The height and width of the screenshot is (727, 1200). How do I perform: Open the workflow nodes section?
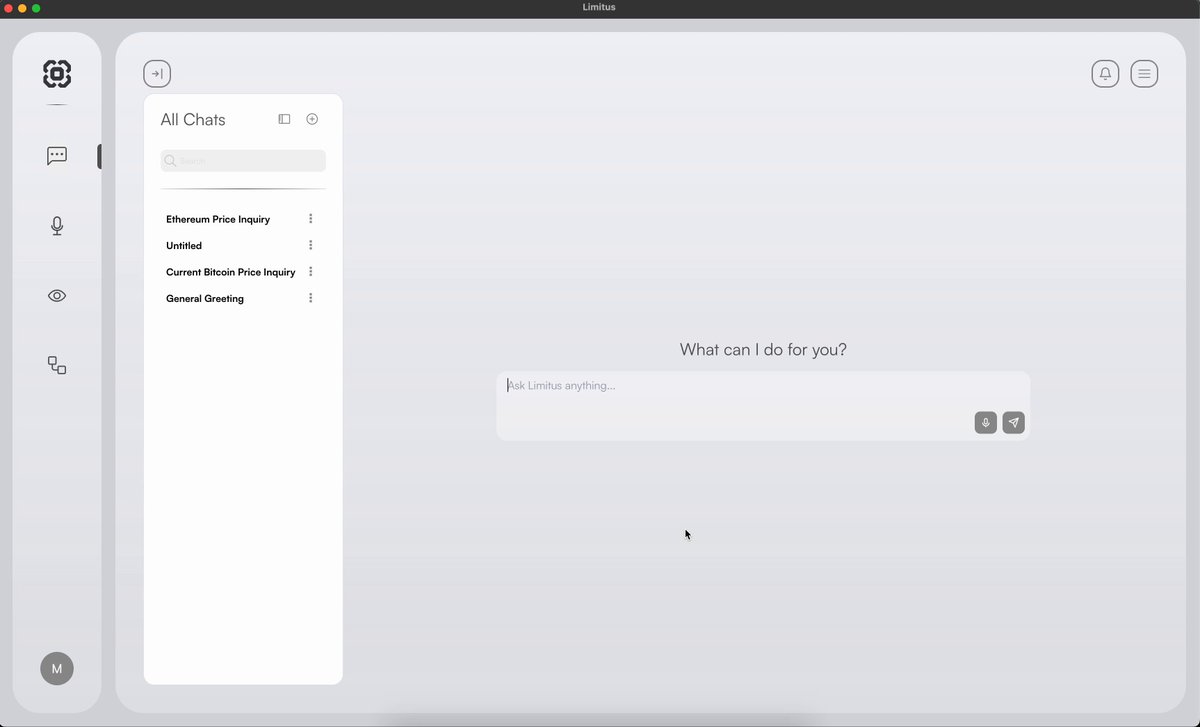tap(57, 366)
